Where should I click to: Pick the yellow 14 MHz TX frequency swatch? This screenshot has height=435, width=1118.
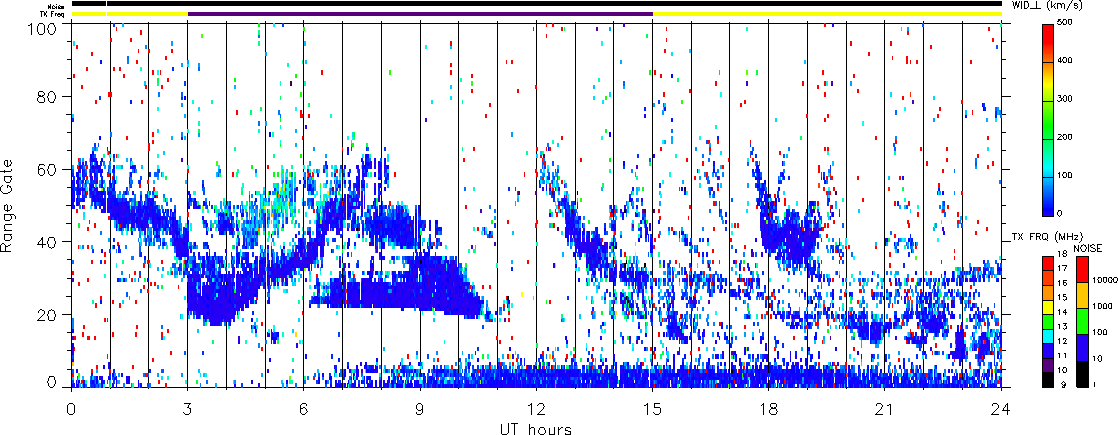coord(1048,307)
